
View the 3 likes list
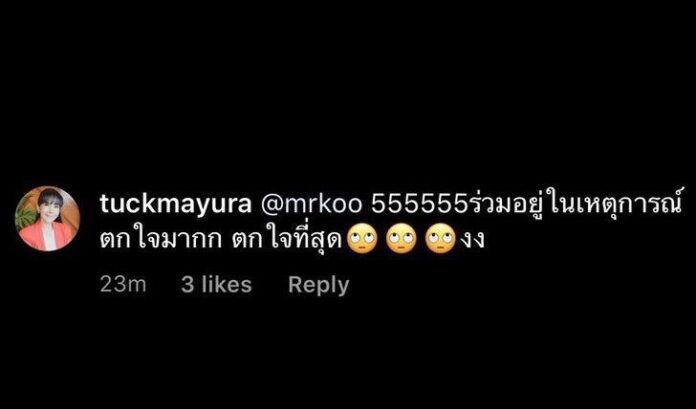click(216, 285)
